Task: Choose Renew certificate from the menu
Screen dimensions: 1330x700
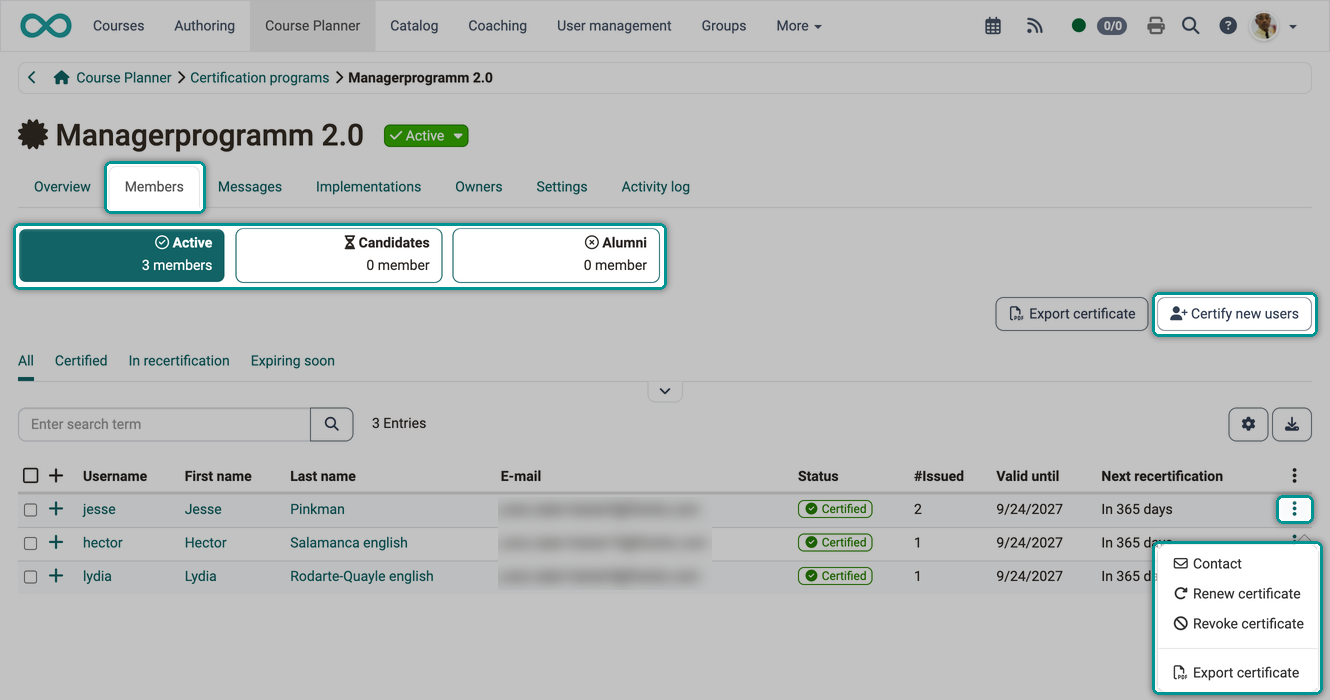Action: [x=1237, y=594]
